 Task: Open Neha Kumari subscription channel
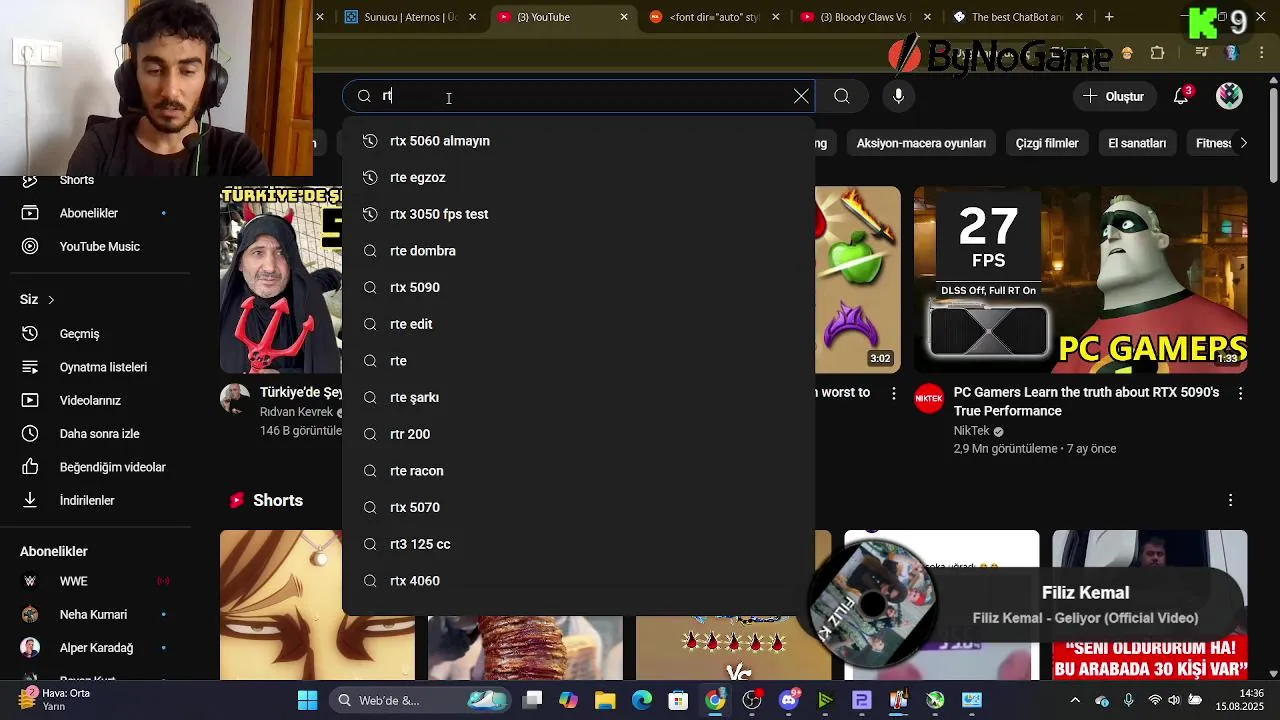tap(95, 614)
